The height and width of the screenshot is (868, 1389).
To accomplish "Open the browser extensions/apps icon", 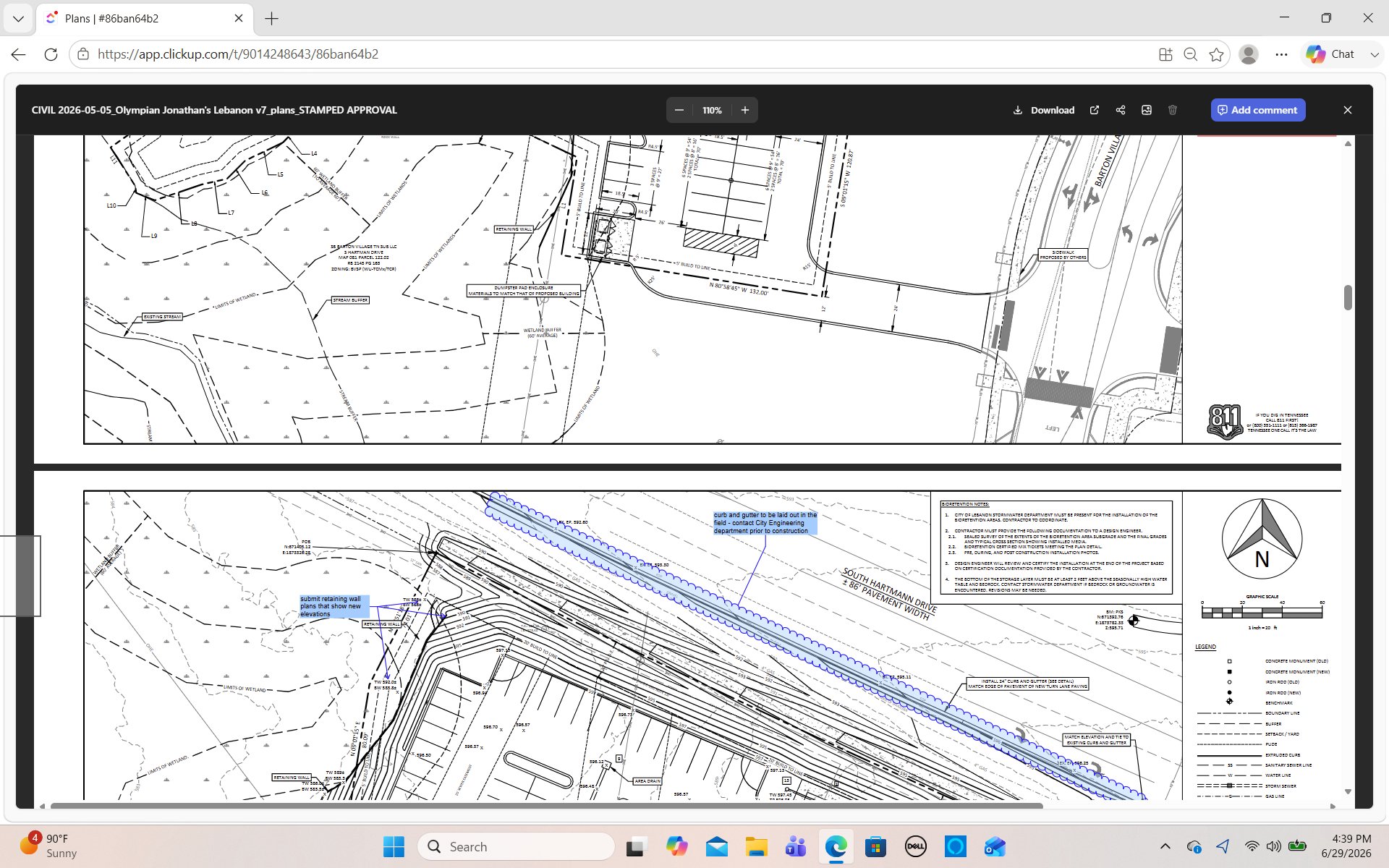I will [x=1165, y=54].
